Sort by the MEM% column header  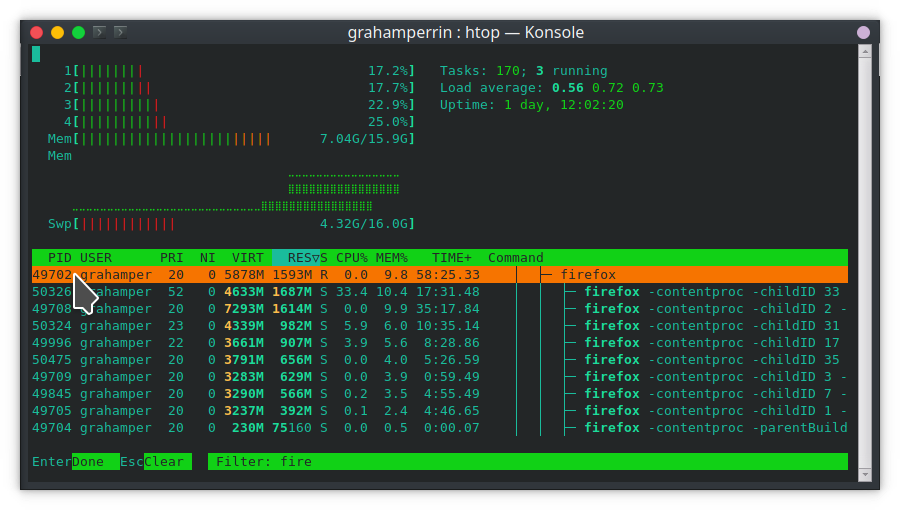click(x=392, y=258)
